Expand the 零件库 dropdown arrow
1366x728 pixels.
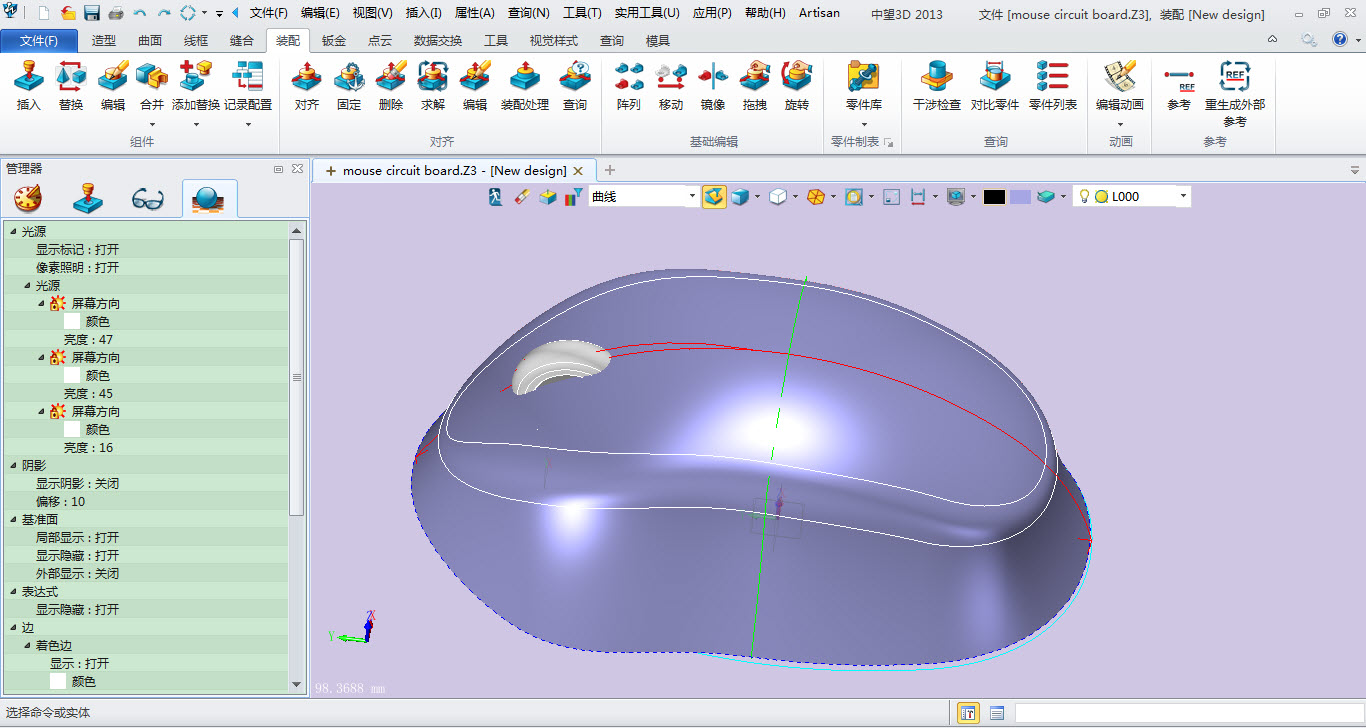coord(864,124)
